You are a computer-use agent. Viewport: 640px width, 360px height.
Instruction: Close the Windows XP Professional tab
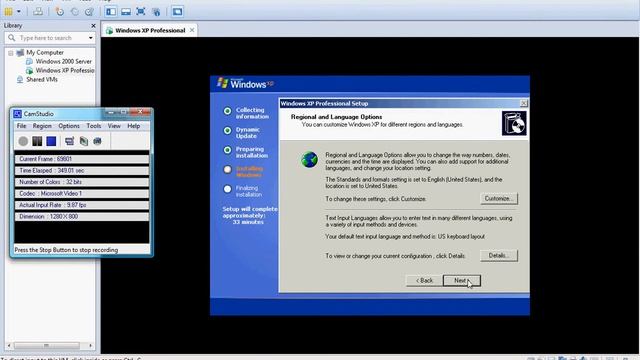192,30
